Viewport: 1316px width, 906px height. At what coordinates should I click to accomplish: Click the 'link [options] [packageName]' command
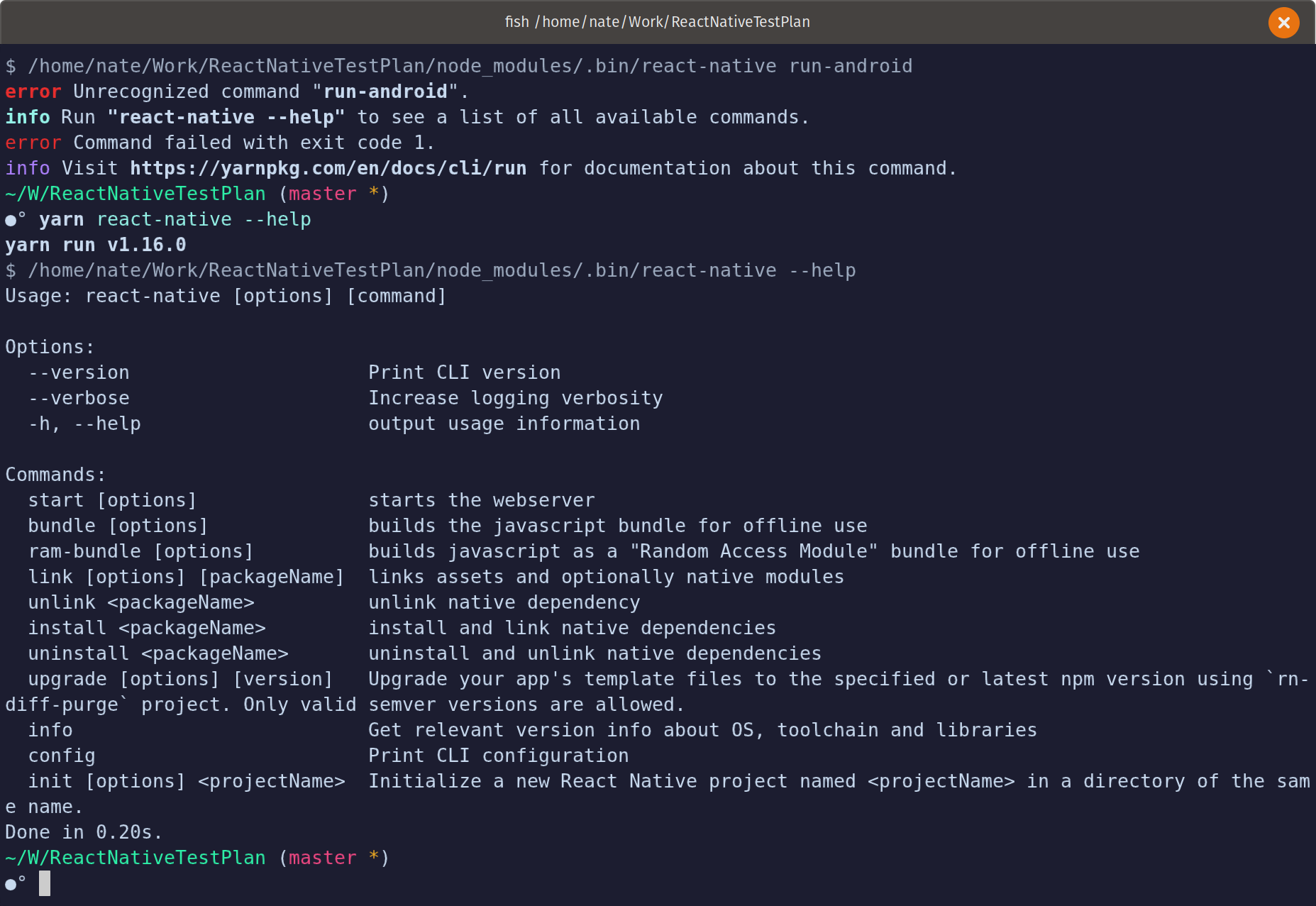tap(187, 577)
